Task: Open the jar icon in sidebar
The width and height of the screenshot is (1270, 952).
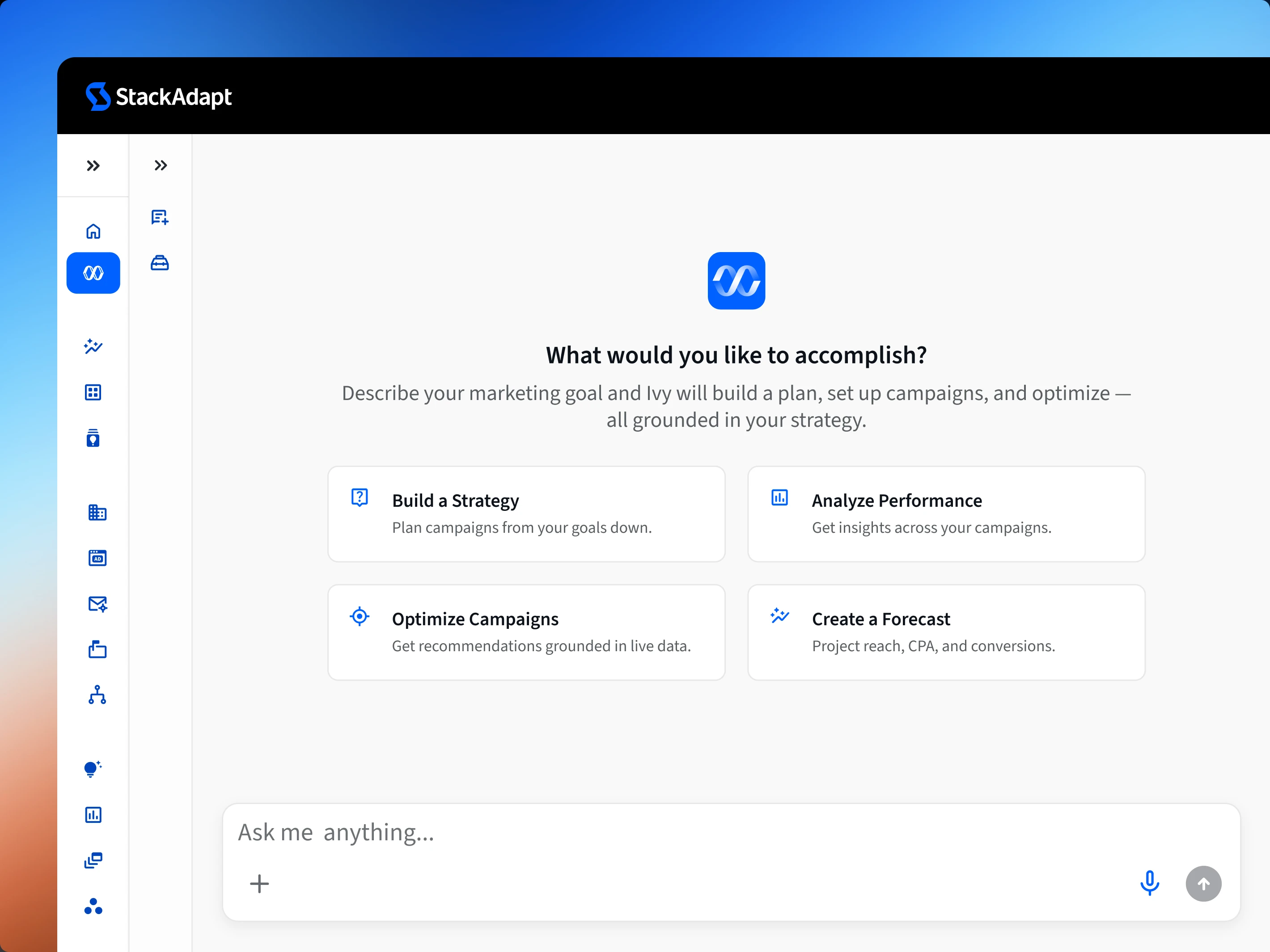Action: point(93,438)
